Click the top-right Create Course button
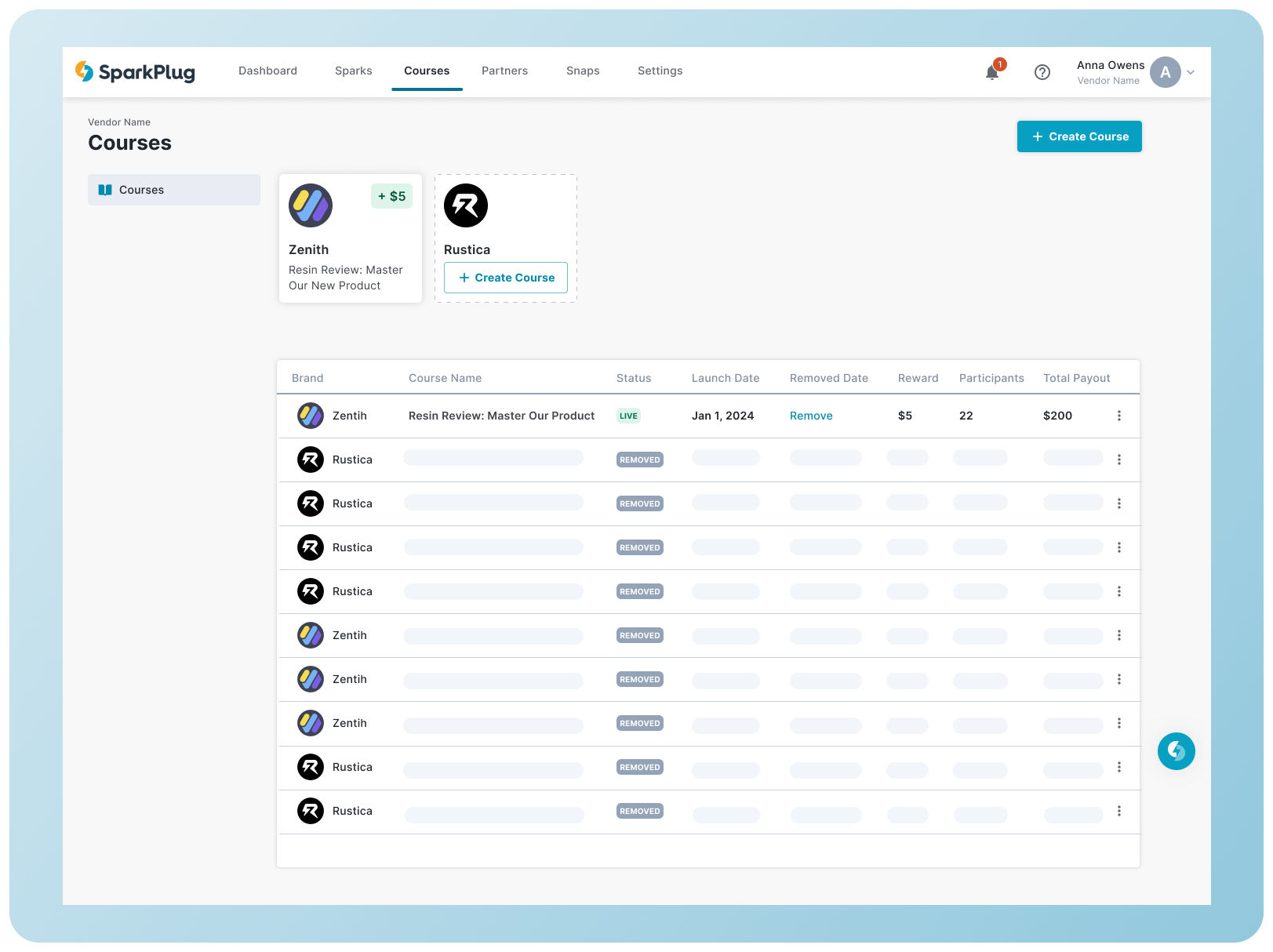Viewport: 1273px width, 952px height. pyautogui.click(x=1079, y=136)
